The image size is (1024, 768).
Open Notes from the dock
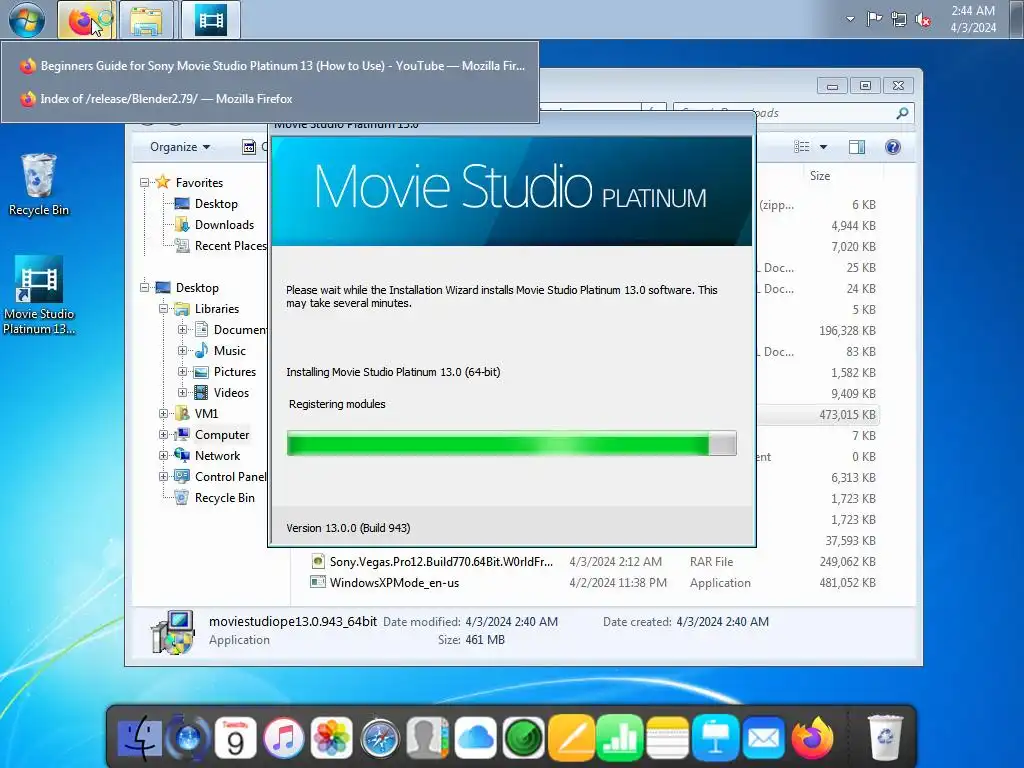pyautogui.click(x=667, y=739)
